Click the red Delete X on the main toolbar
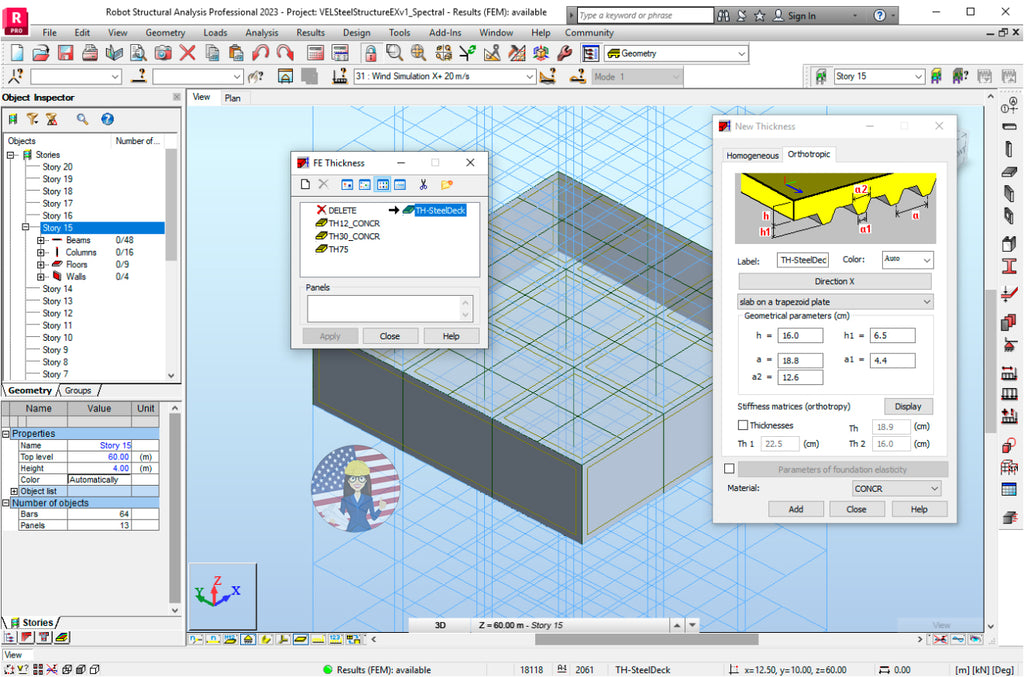 pos(189,52)
